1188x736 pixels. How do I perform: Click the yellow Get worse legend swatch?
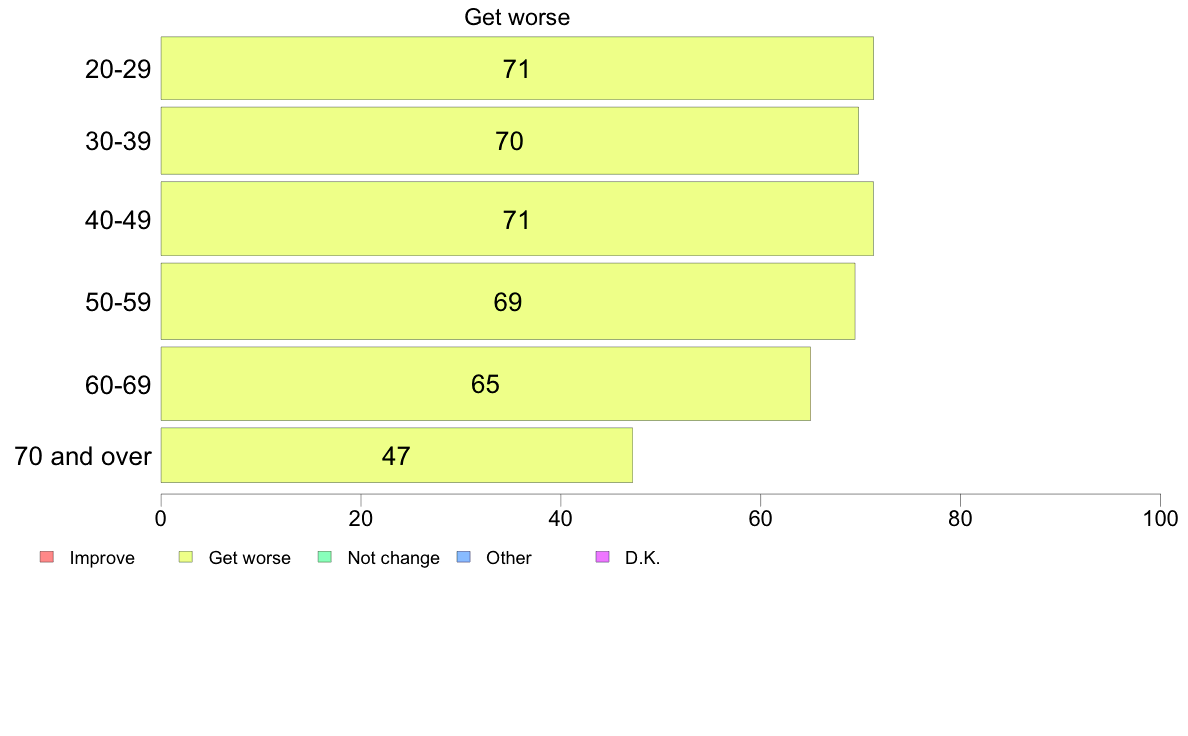(186, 557)
